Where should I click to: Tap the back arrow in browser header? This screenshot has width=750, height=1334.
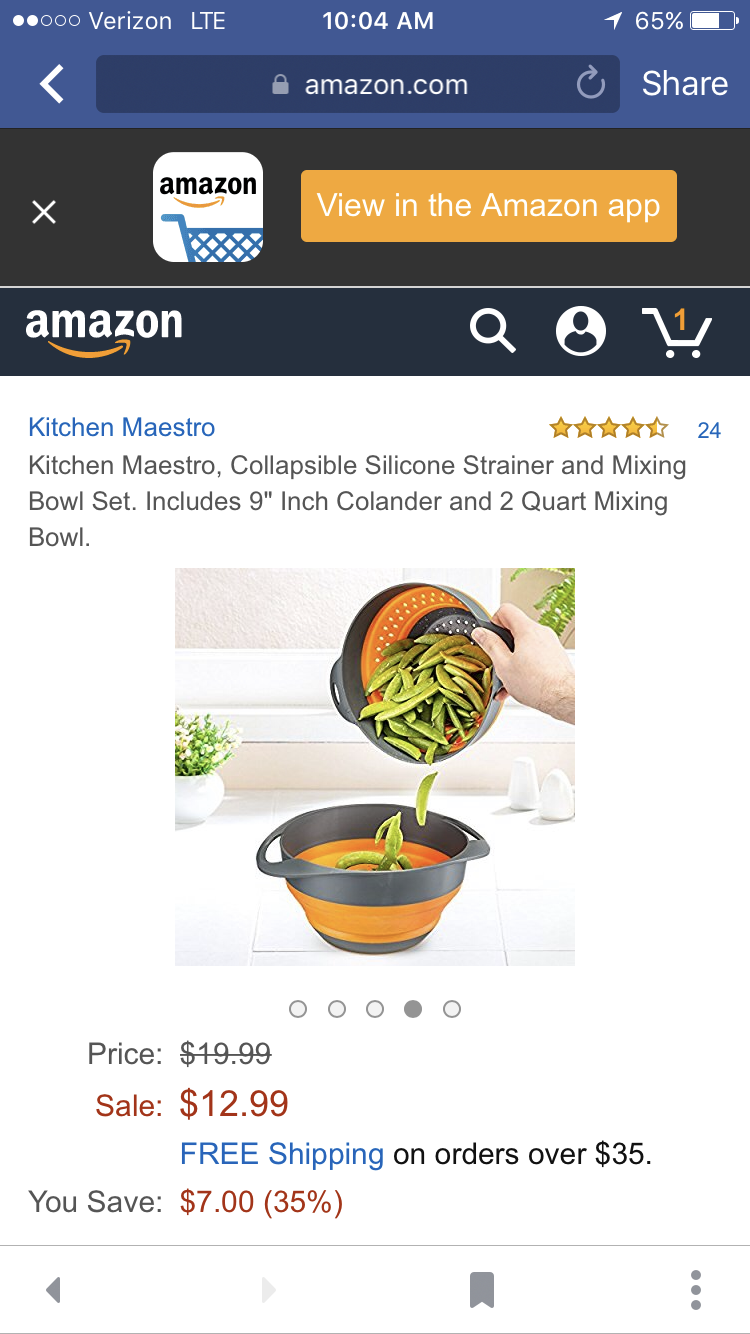(x=52, y=84)
